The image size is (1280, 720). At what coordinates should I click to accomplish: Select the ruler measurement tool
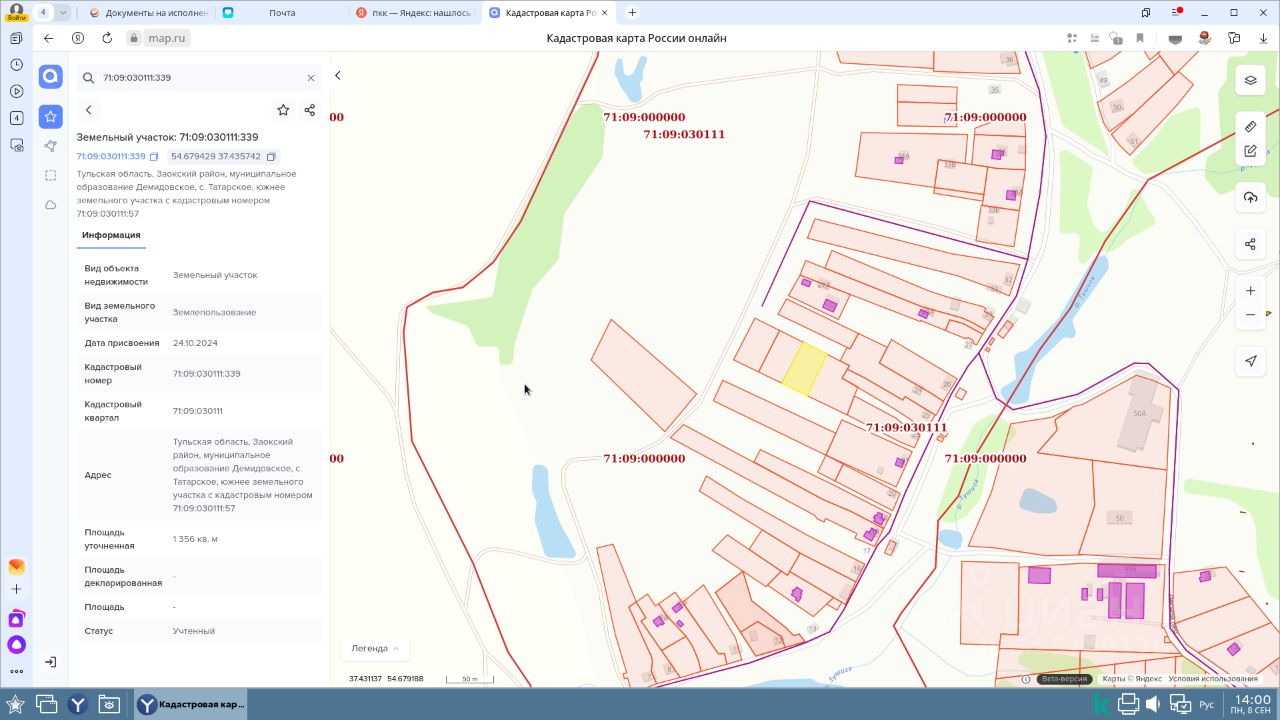1250,127
